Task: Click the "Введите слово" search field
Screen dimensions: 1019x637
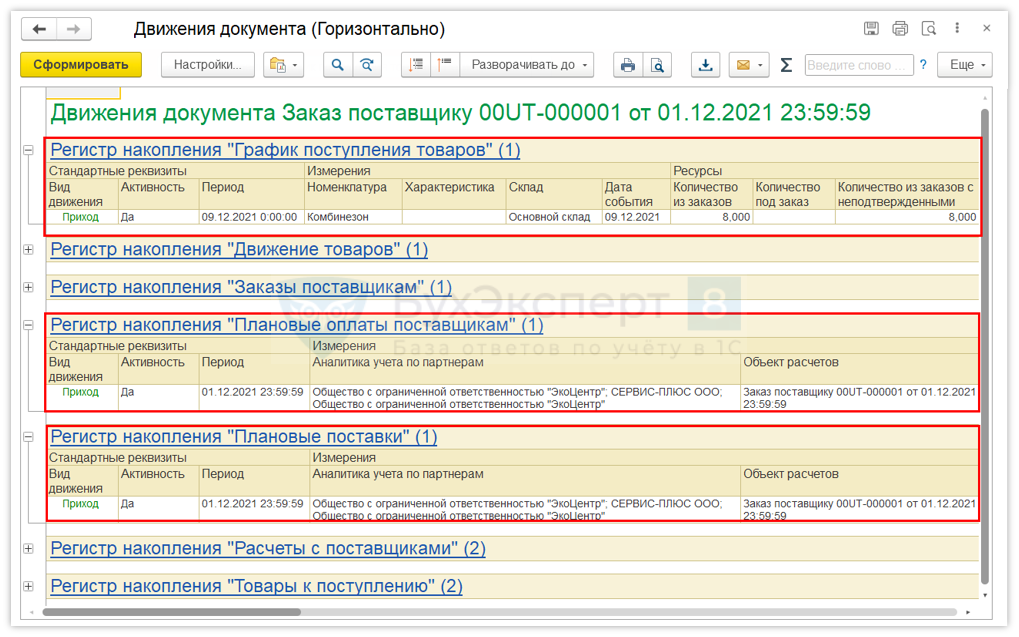Action: (858, 65)
